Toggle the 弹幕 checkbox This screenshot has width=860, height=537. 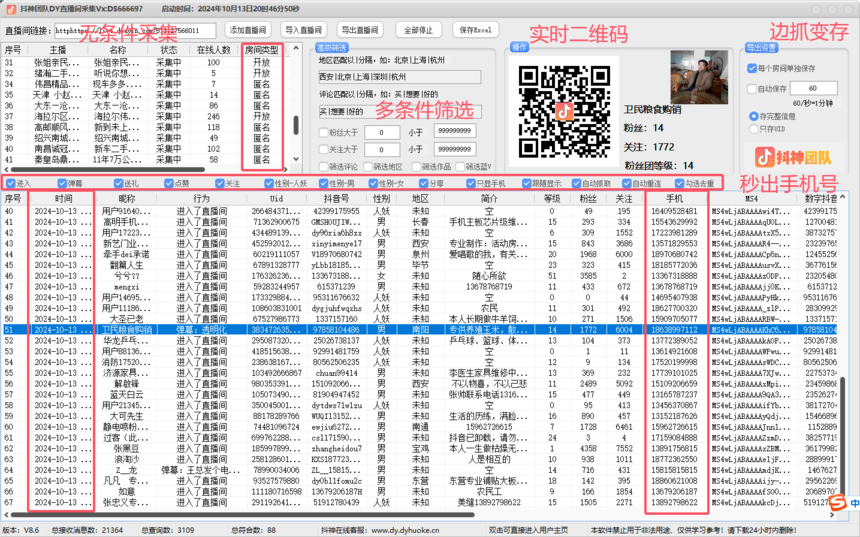62,183
